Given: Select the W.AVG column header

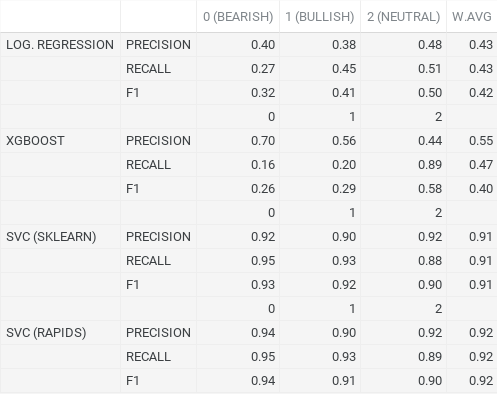Looking at the screenshot, I should point(472,16).
